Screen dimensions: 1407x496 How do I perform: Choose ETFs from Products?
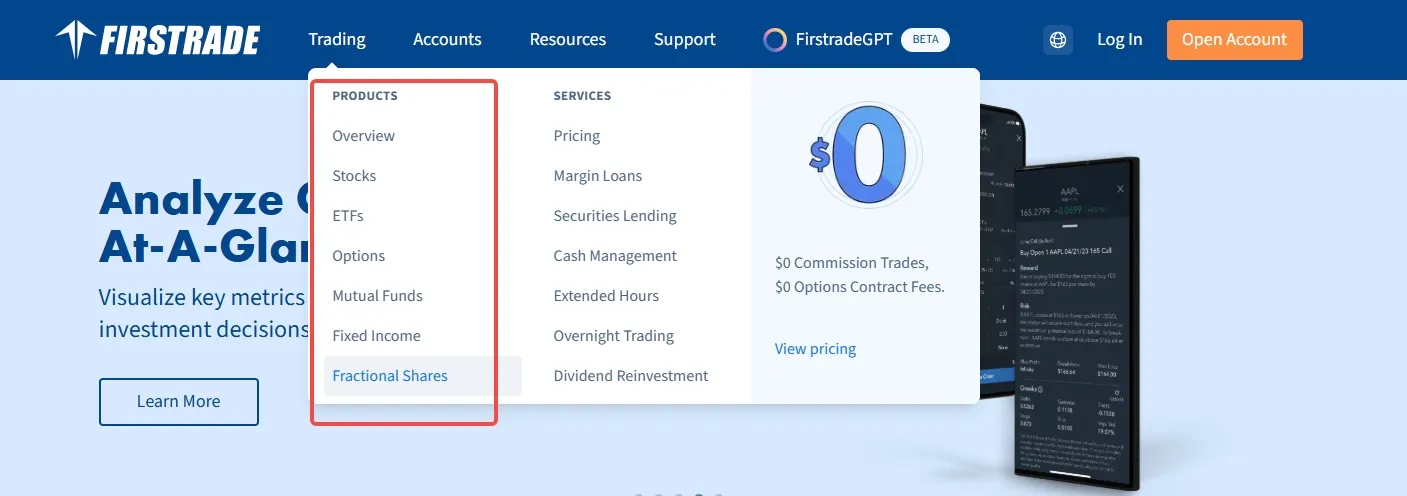pyautogui.click(x=348, y=216)
